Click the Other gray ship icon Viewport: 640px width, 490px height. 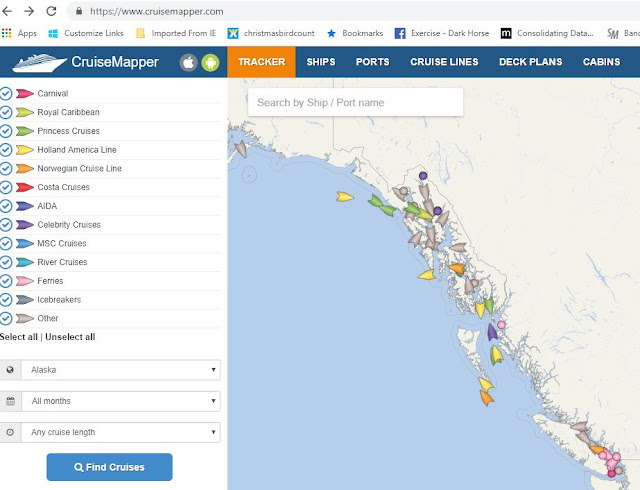[x=24, y=318]
